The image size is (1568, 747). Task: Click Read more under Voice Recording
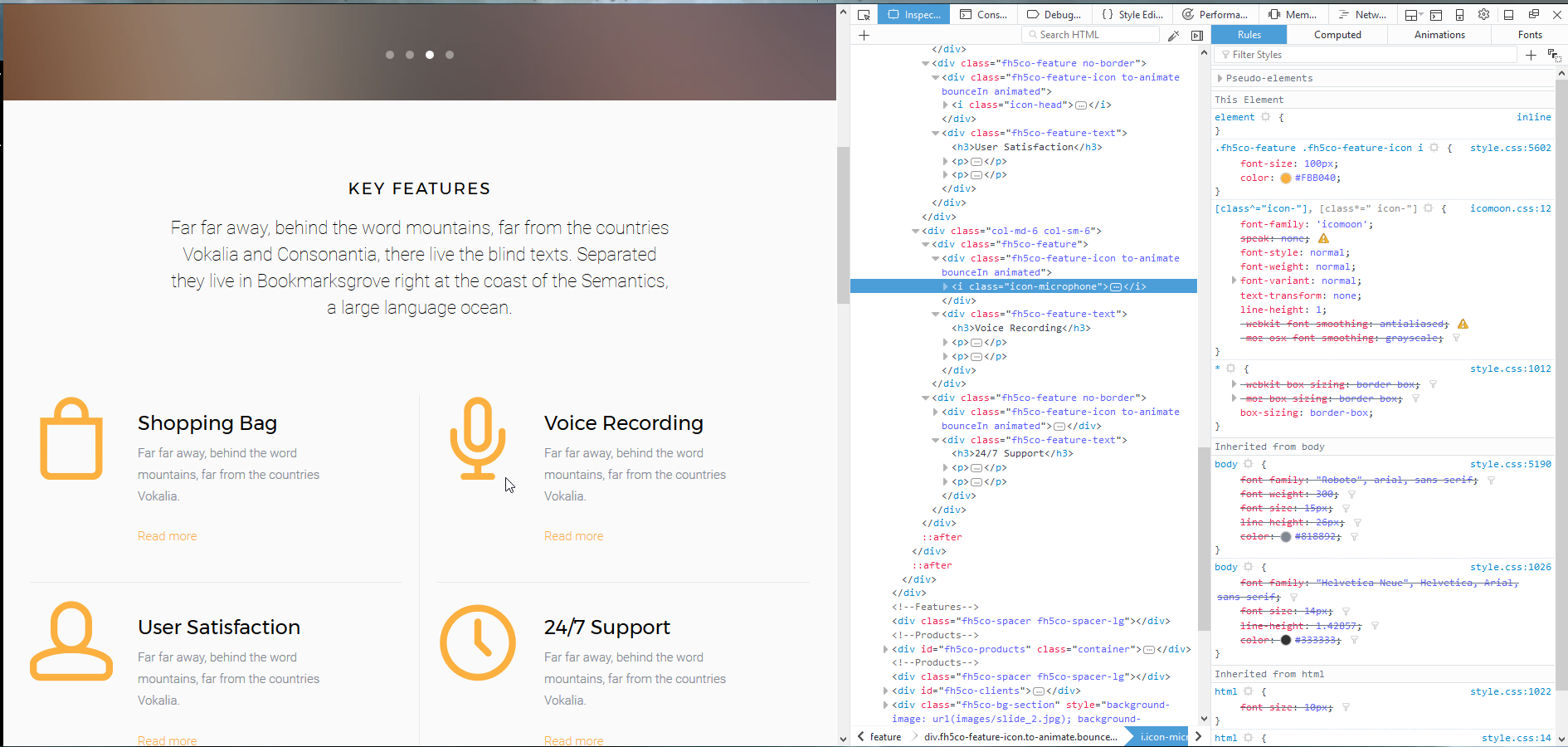point(574,536)
